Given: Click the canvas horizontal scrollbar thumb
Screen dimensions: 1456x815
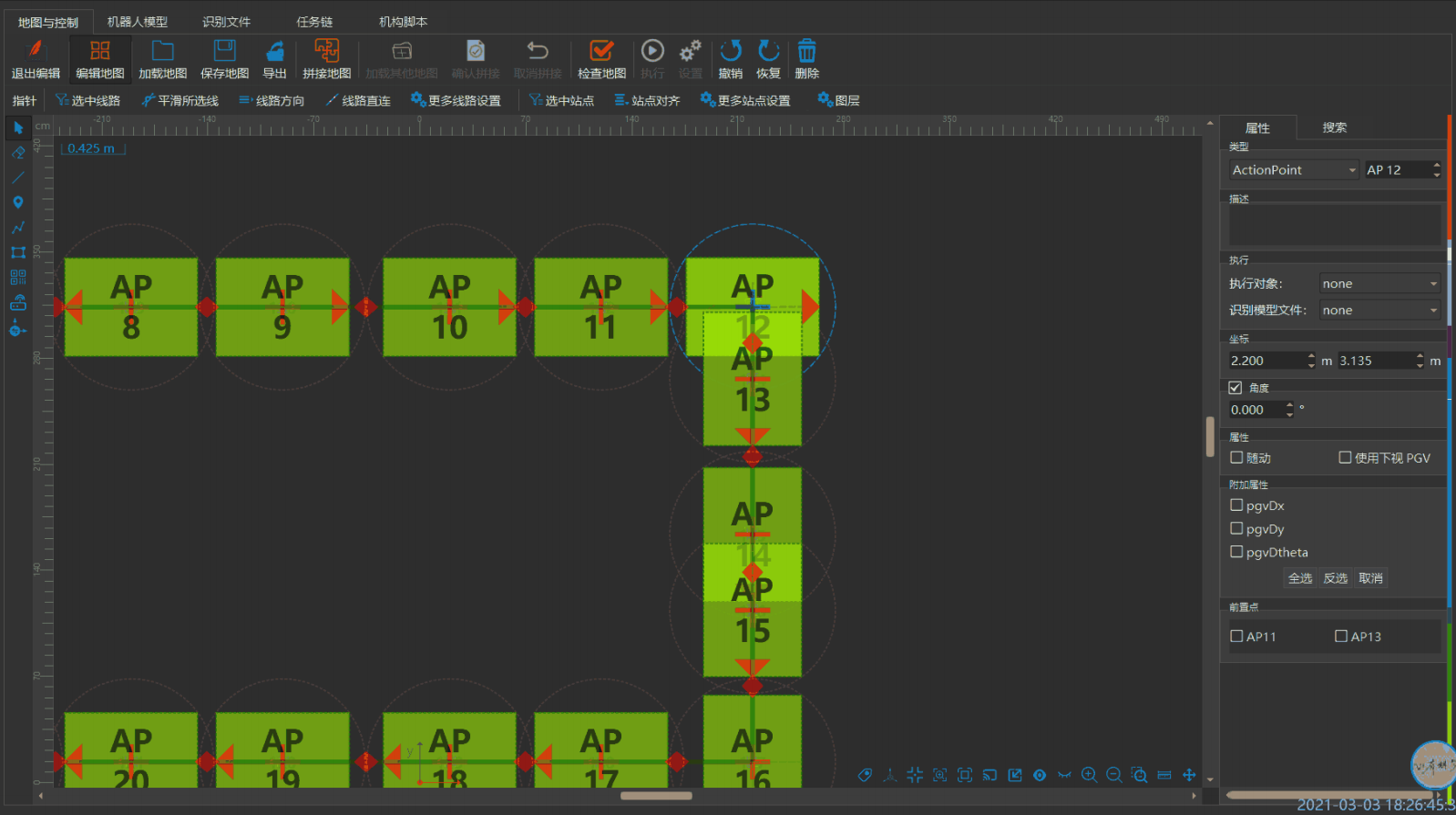Looking at the screenshot, I should [656, 796].
